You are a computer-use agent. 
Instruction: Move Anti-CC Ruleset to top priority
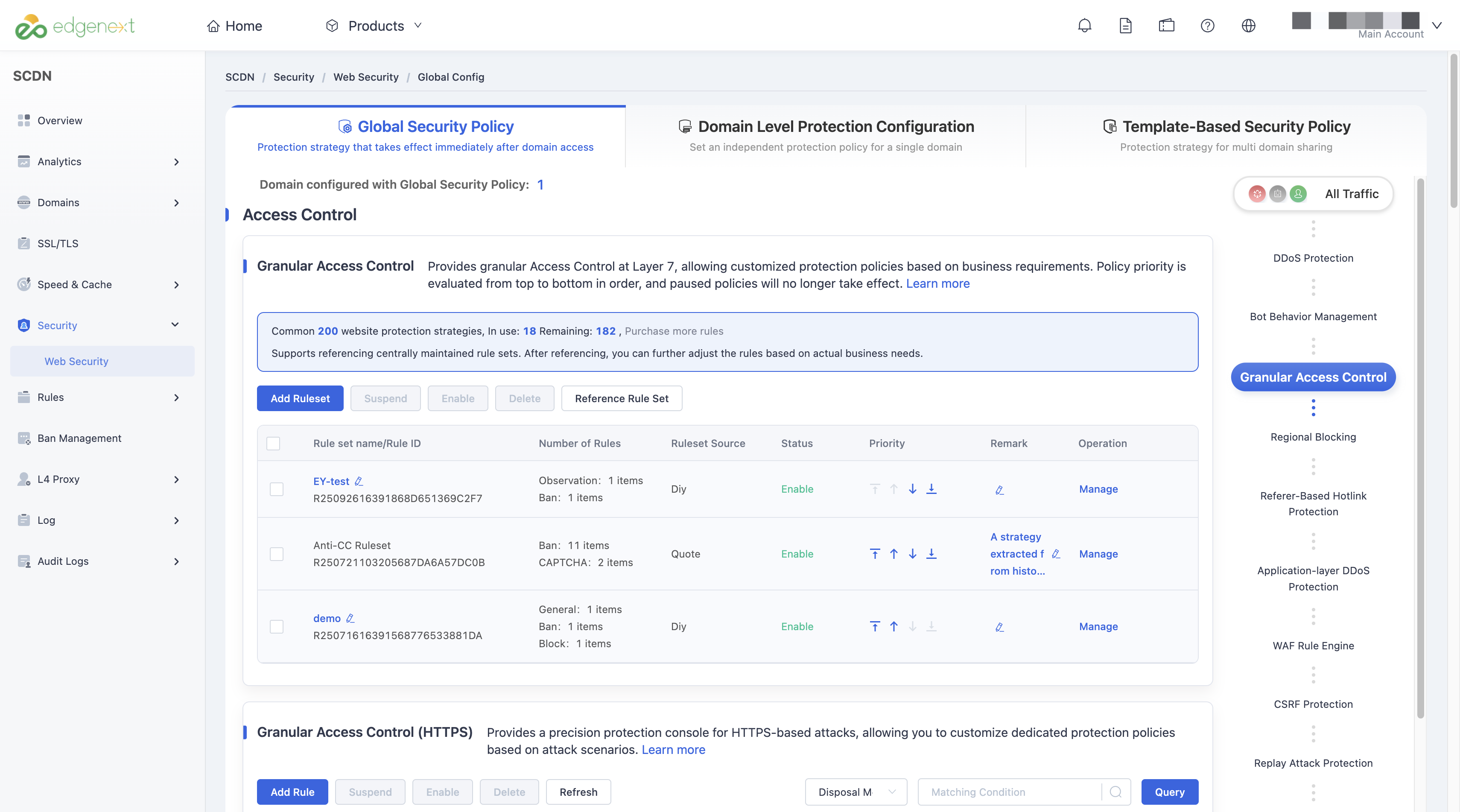[x=875, y=554]
